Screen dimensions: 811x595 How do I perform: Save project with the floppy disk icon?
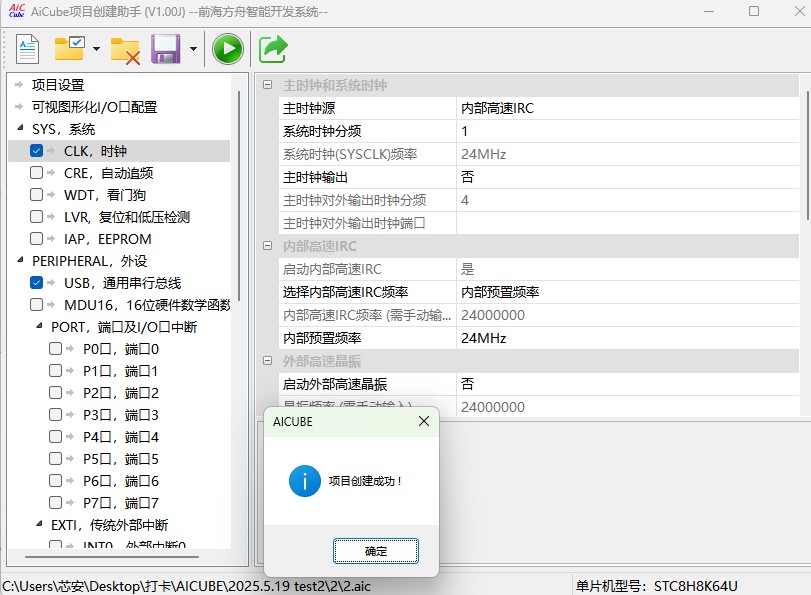[166, 49]
